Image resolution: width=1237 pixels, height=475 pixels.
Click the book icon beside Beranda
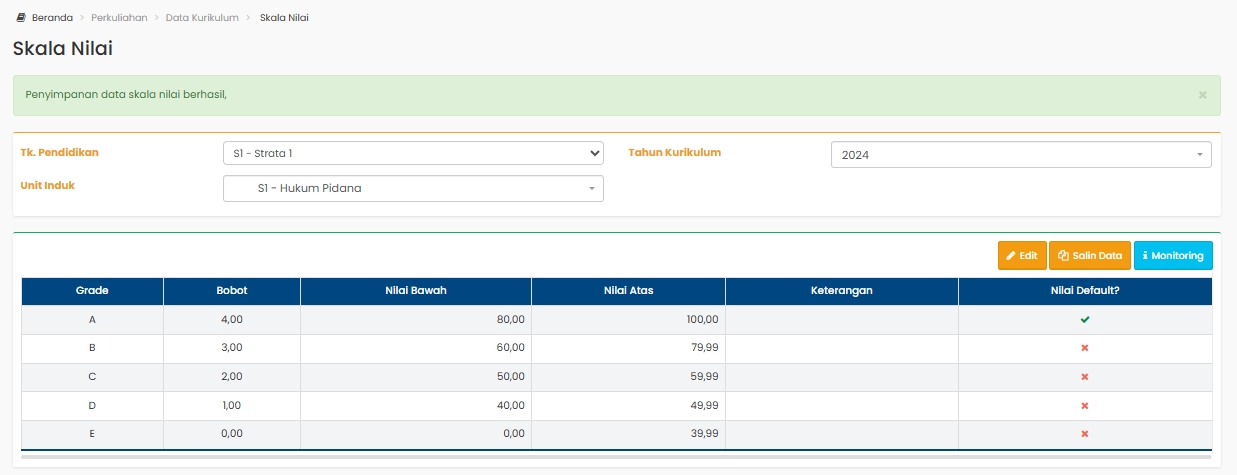21,18
